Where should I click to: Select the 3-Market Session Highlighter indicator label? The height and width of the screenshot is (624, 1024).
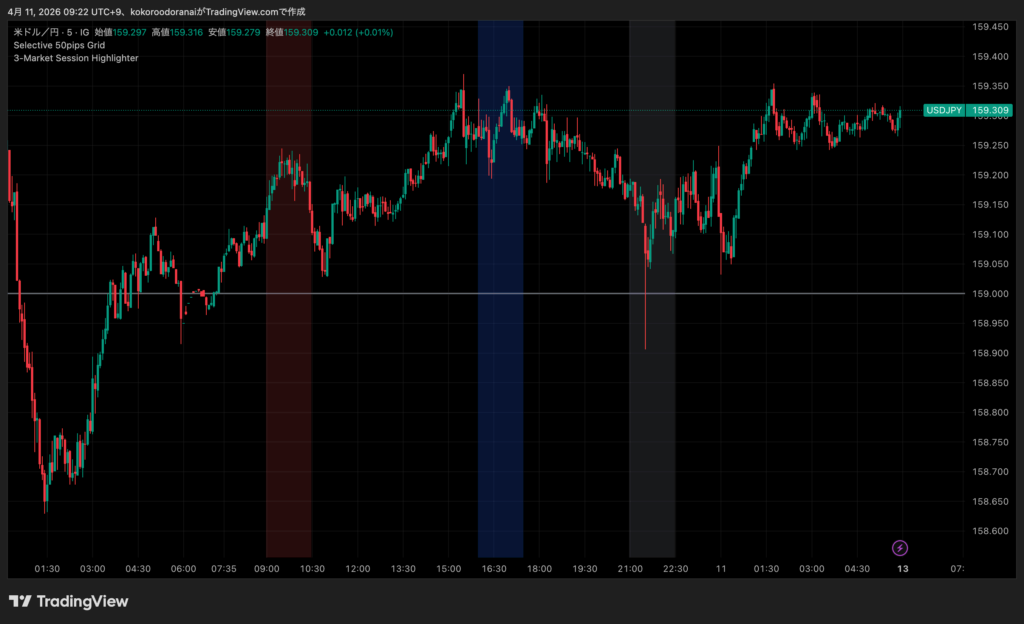(76, 58)
